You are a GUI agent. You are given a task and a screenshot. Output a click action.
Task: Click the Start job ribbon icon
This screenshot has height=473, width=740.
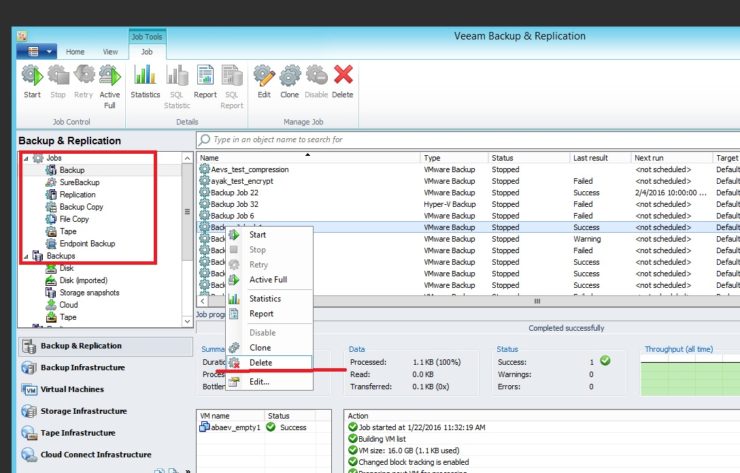click(x=32, y=82)
